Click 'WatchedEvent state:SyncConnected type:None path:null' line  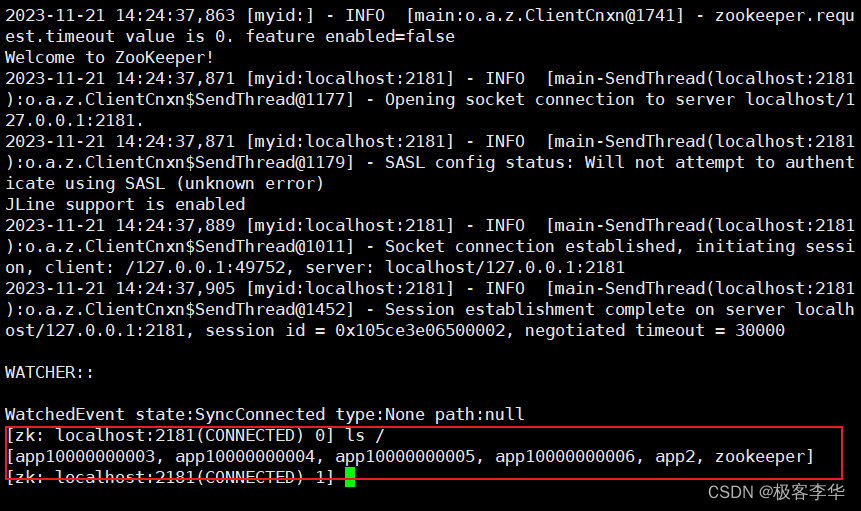pos(265,414)
